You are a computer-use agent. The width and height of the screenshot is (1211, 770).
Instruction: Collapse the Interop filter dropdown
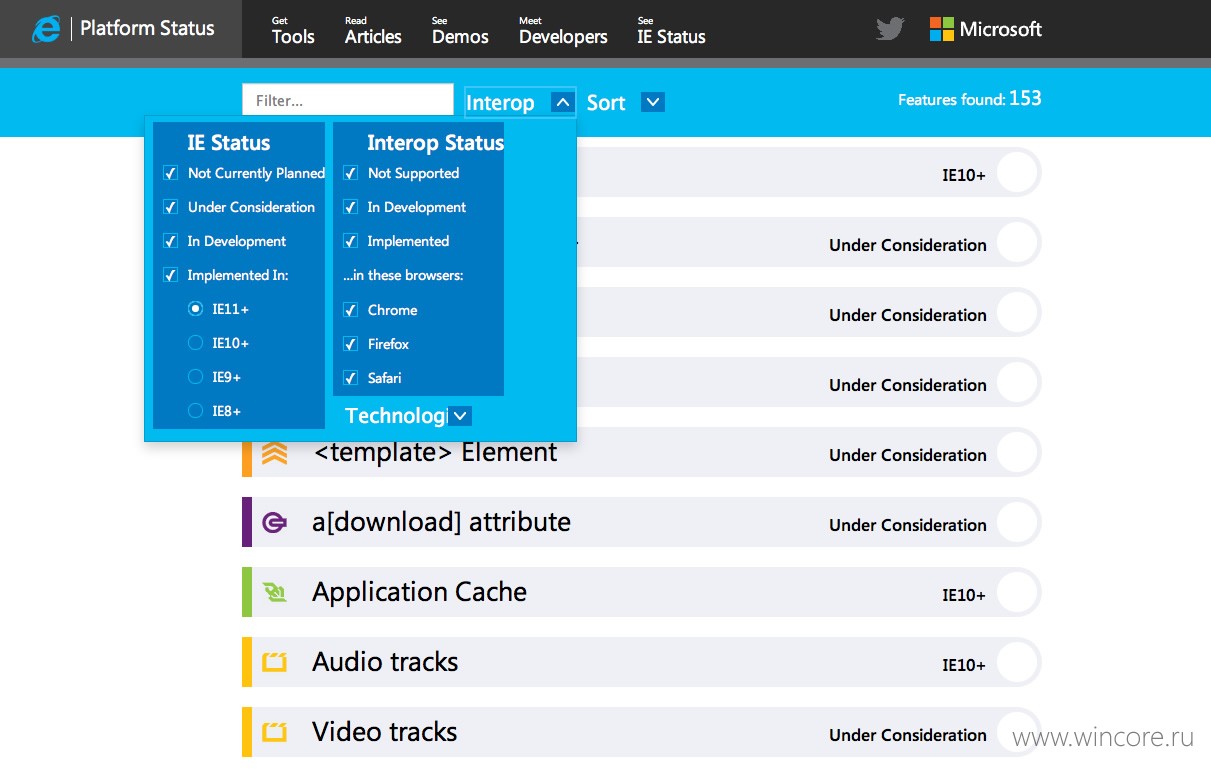[x=563, y=102]
